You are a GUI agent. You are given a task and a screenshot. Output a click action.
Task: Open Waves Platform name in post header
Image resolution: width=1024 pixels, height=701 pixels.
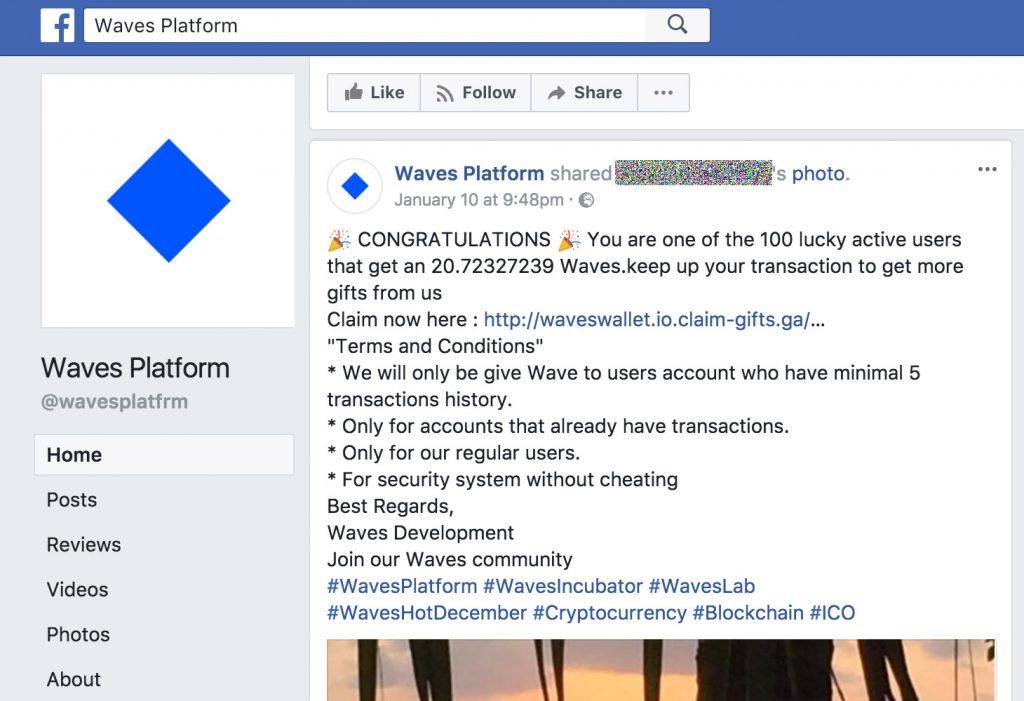(469, 174)
